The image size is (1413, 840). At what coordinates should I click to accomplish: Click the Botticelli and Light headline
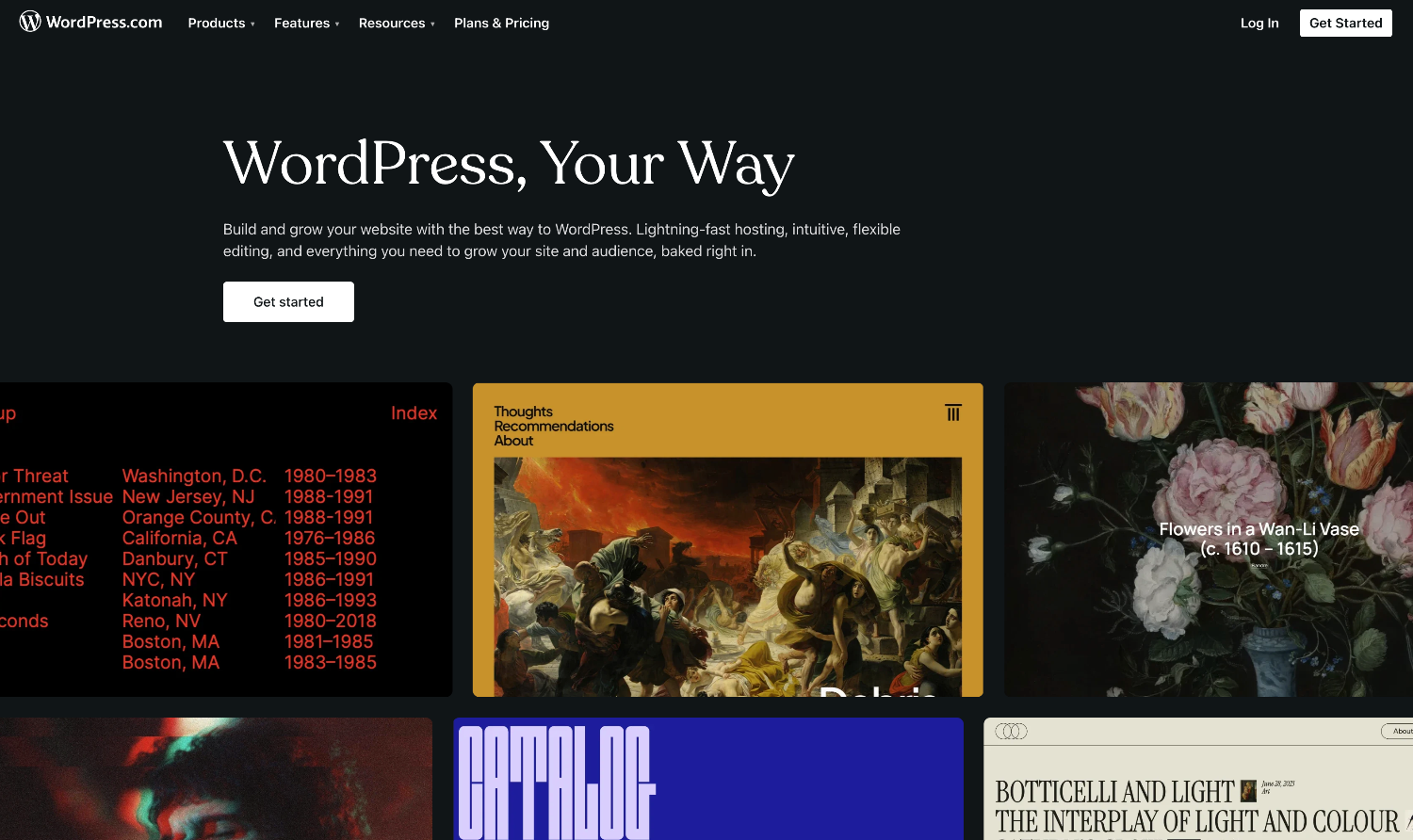click(1114, 792)
